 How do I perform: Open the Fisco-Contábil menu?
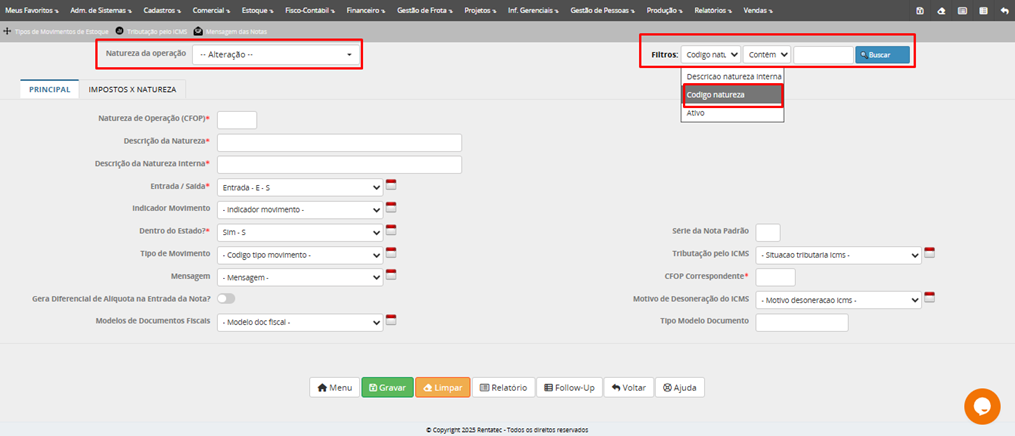[310, 10]
